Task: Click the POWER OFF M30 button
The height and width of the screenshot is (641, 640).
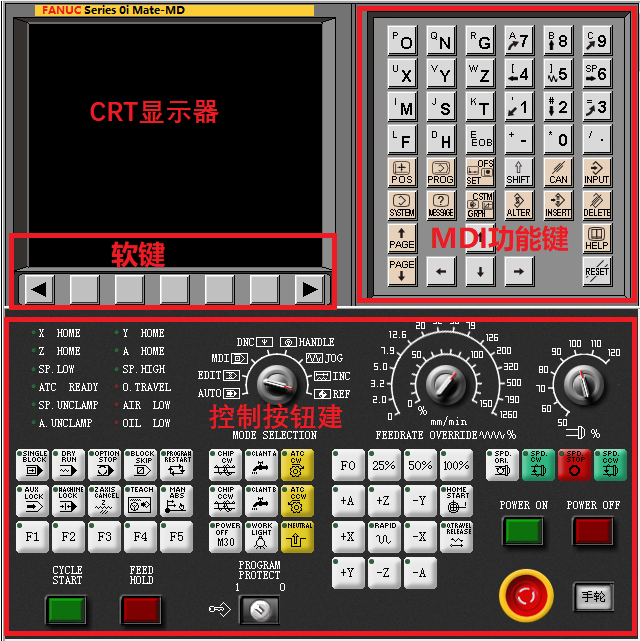Action: pyautogui.click(x=225, y=537)
